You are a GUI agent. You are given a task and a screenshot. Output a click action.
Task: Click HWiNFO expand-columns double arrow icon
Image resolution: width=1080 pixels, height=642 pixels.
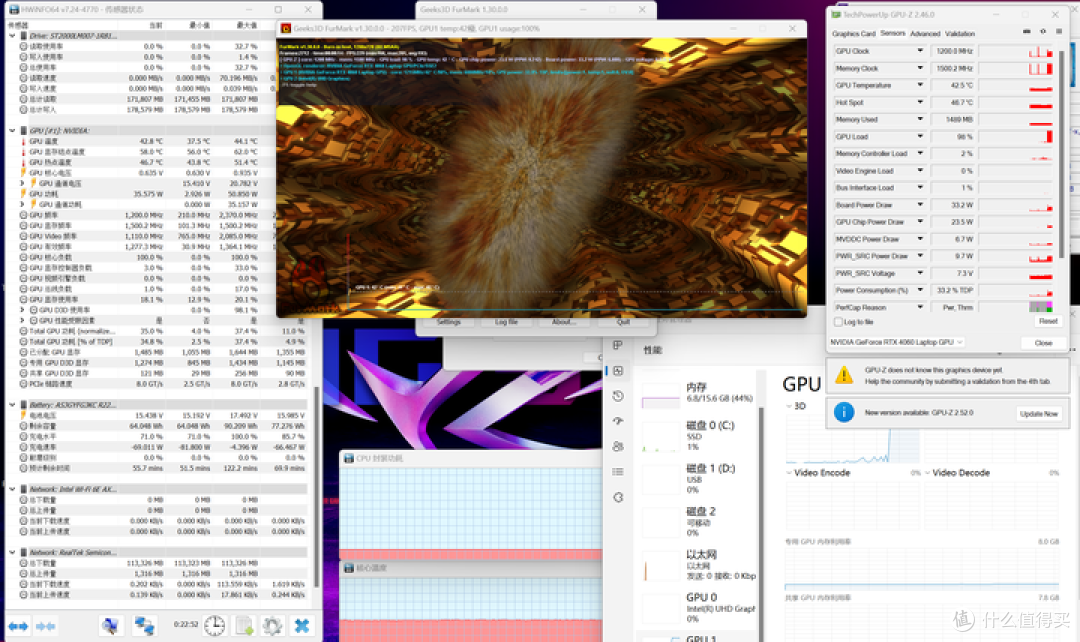(19, 626)
